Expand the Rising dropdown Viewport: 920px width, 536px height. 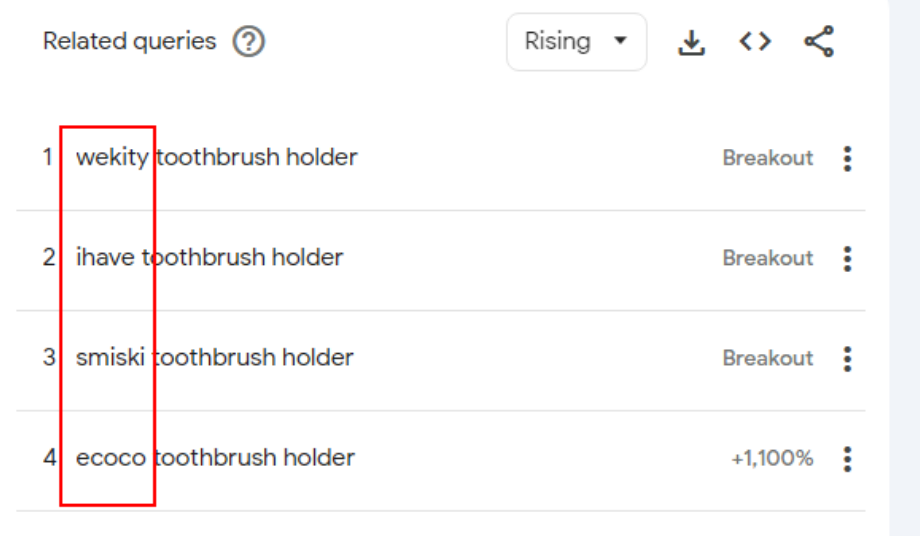click(577, 42)
